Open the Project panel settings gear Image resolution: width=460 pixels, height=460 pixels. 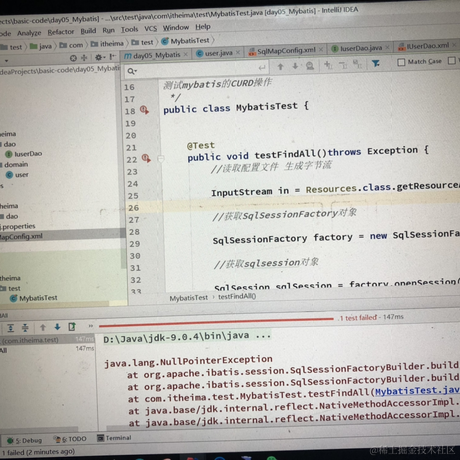pyautogui.click(x=99, y=57)
